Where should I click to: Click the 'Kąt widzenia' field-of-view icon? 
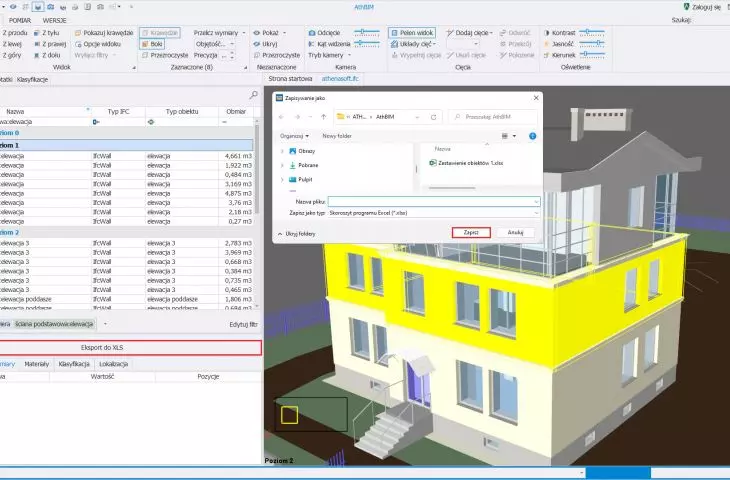coord(312,44)
